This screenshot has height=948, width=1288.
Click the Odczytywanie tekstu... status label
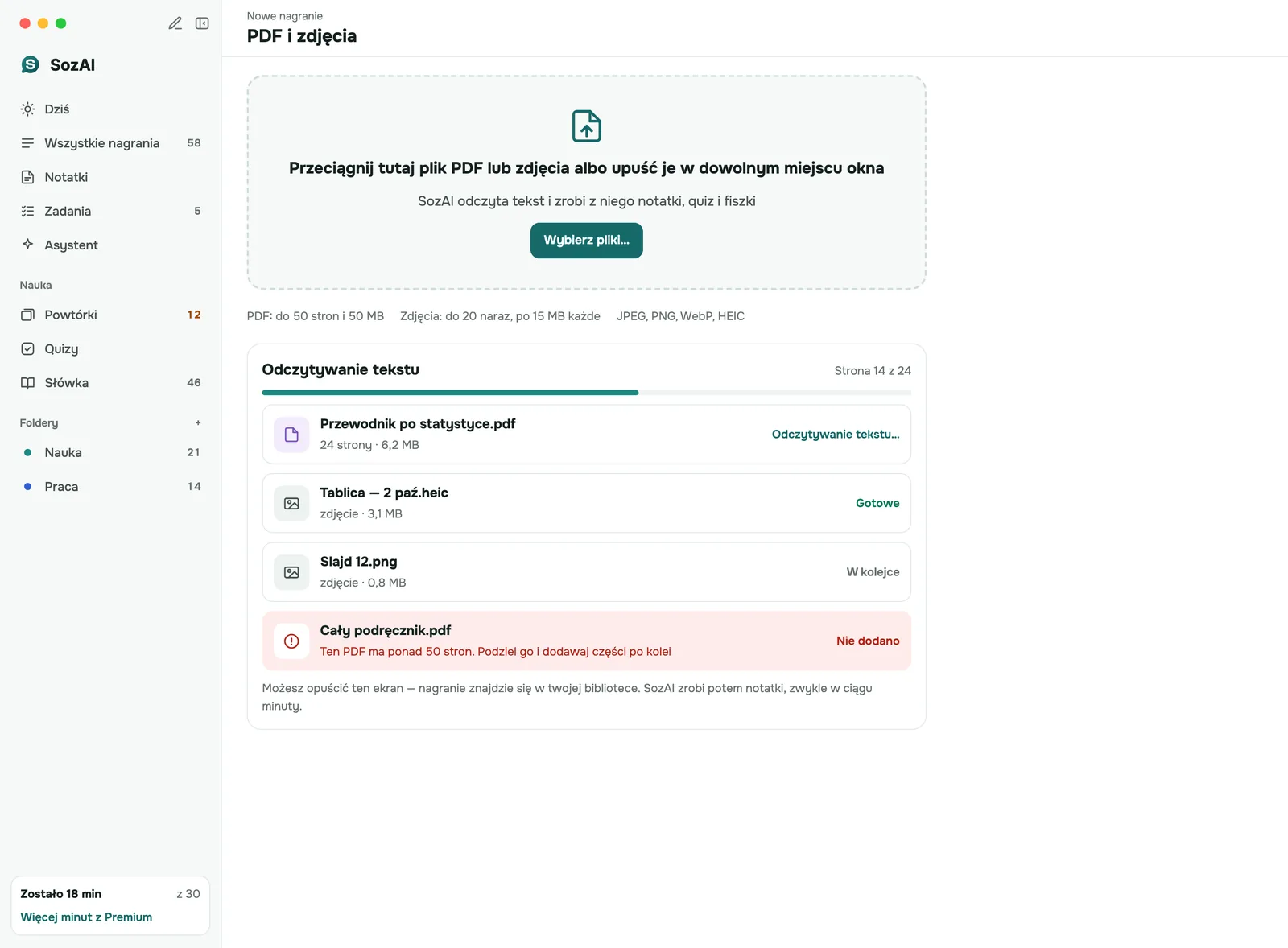[836, 435]
